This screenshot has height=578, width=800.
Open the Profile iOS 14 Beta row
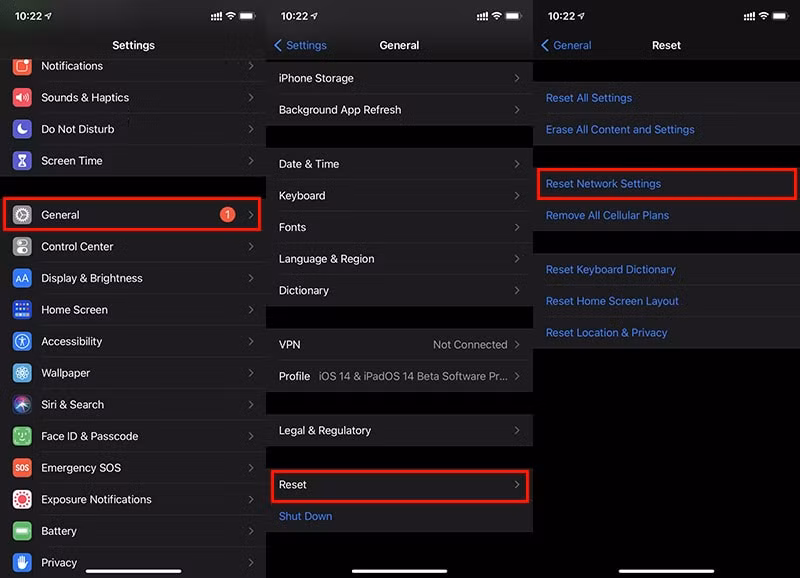(x=399, y=376)
